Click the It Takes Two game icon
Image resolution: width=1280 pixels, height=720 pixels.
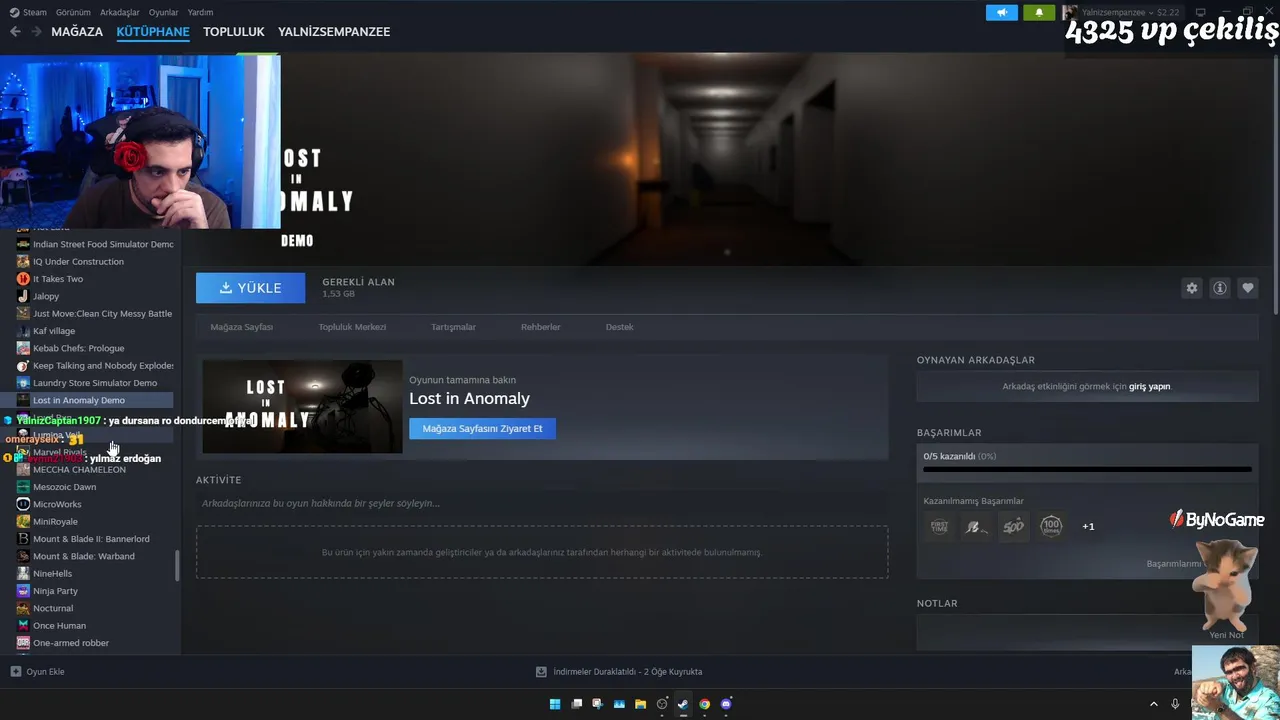pyautogui.click(x=23, y=279)
